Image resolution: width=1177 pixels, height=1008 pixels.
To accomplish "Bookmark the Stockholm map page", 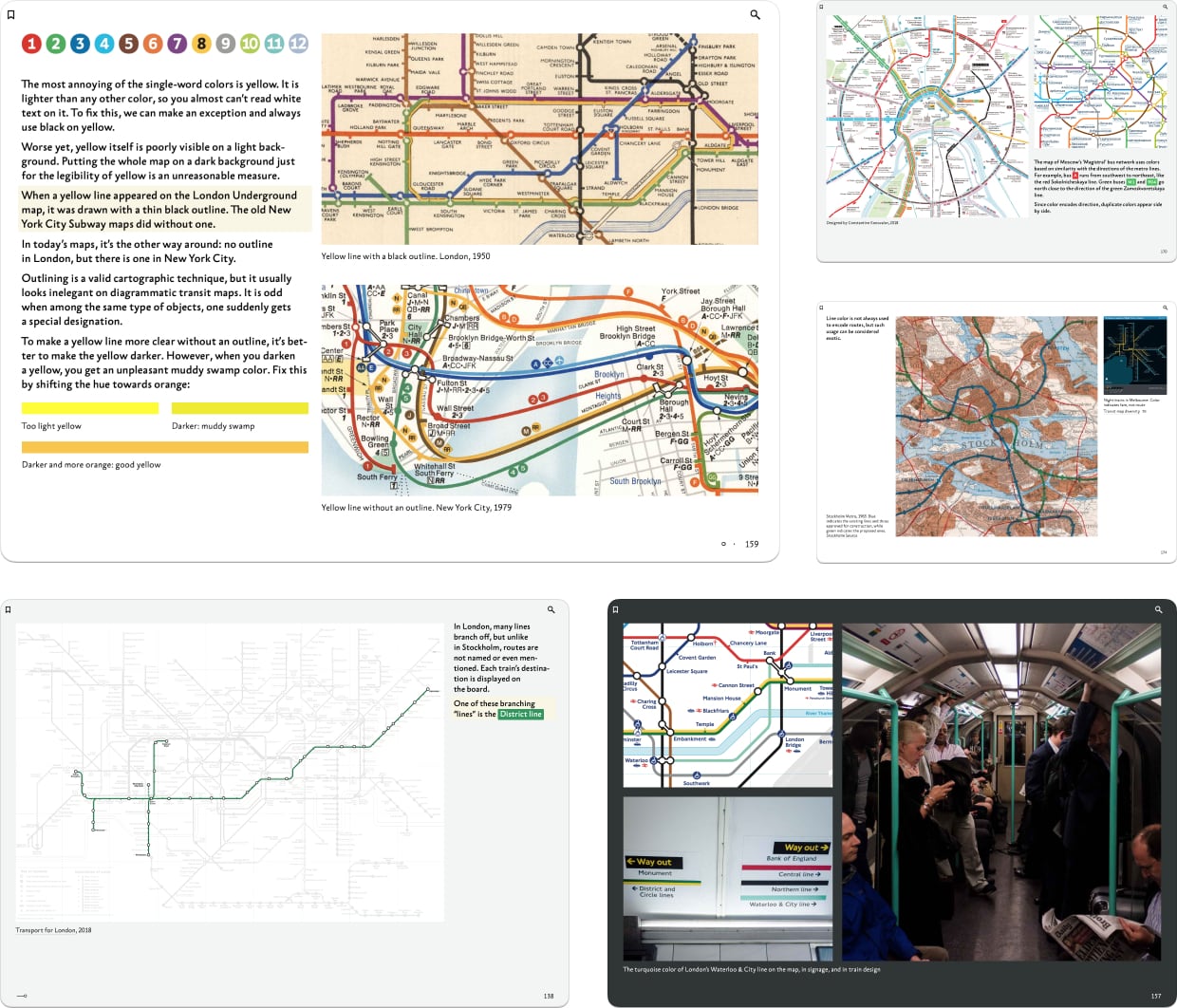I will [x=822, y=308].
